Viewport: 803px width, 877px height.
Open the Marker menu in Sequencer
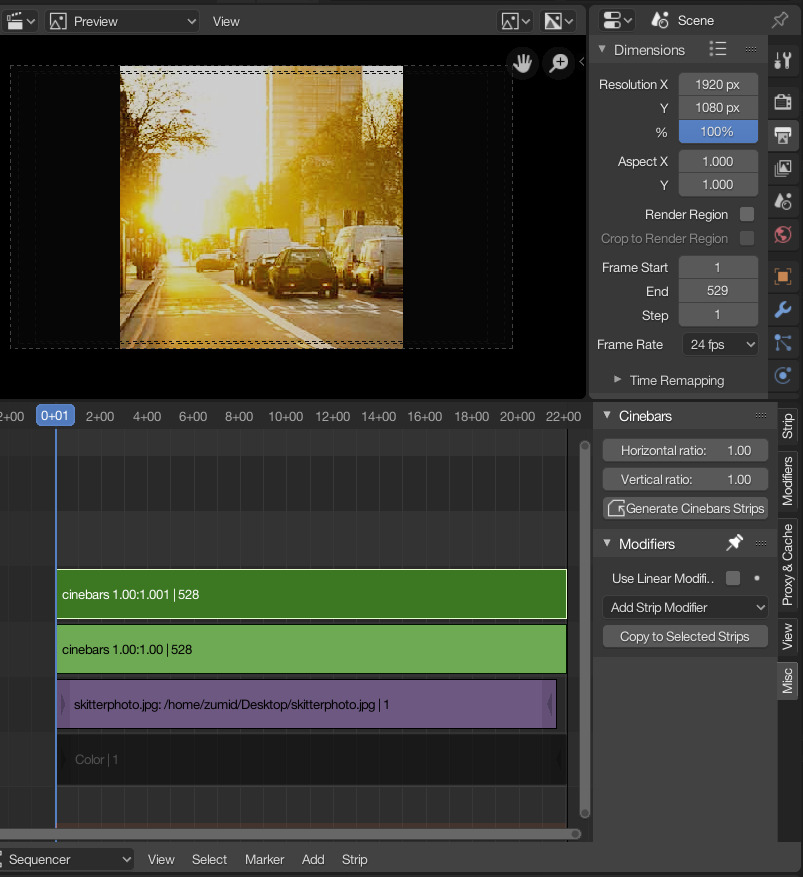pos(264,859)
